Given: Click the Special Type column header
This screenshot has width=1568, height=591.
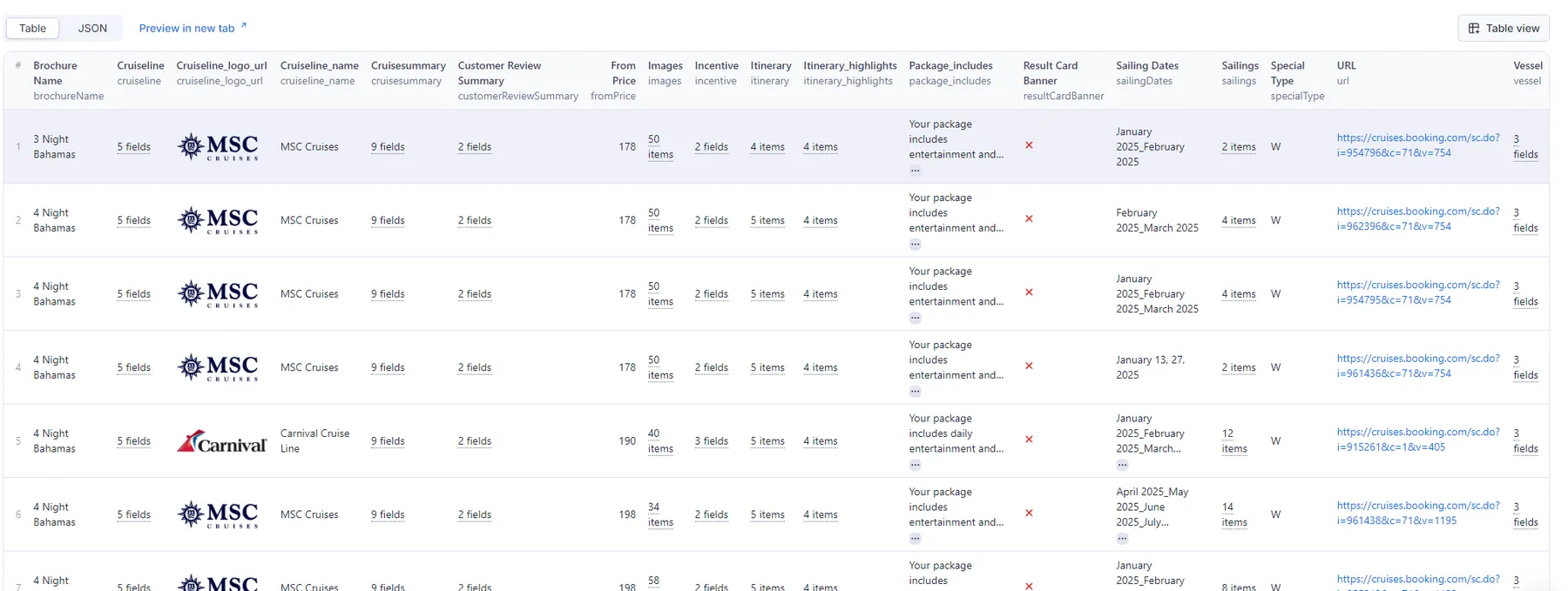Looking at the screenshot, I should (1298, 81).
